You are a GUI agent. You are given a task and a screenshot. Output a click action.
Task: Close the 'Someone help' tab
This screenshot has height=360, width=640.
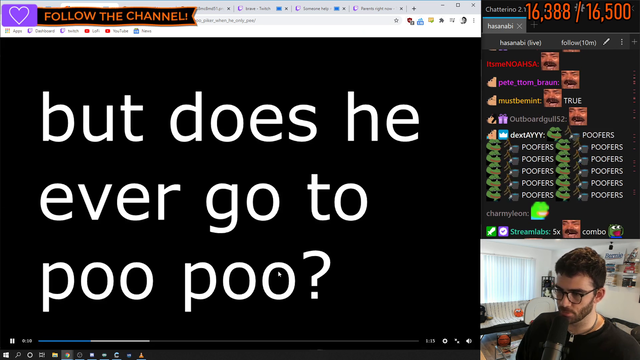click(344, 9)
